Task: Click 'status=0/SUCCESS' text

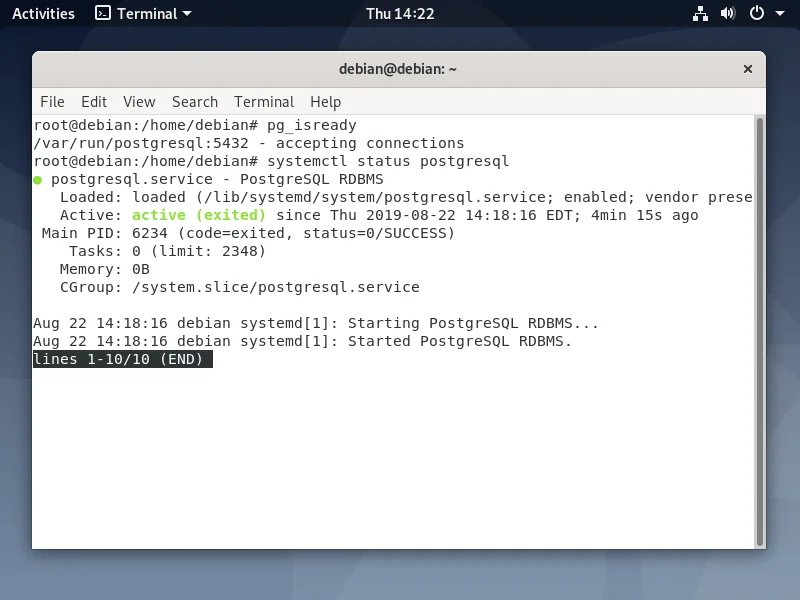Action: coord(374,234)
